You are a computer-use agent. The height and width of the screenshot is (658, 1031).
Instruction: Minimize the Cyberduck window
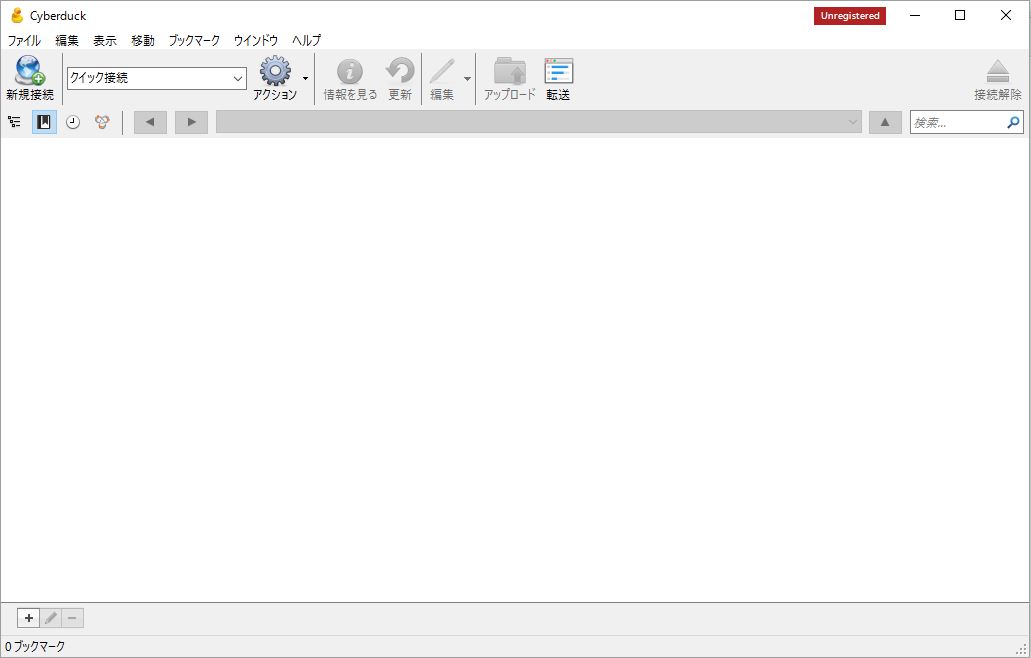tap(915, 15)
